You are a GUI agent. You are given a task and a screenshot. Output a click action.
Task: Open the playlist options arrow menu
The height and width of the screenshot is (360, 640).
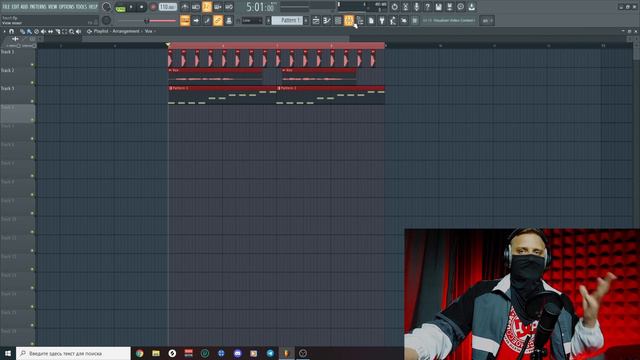click(x=4, y=31)
